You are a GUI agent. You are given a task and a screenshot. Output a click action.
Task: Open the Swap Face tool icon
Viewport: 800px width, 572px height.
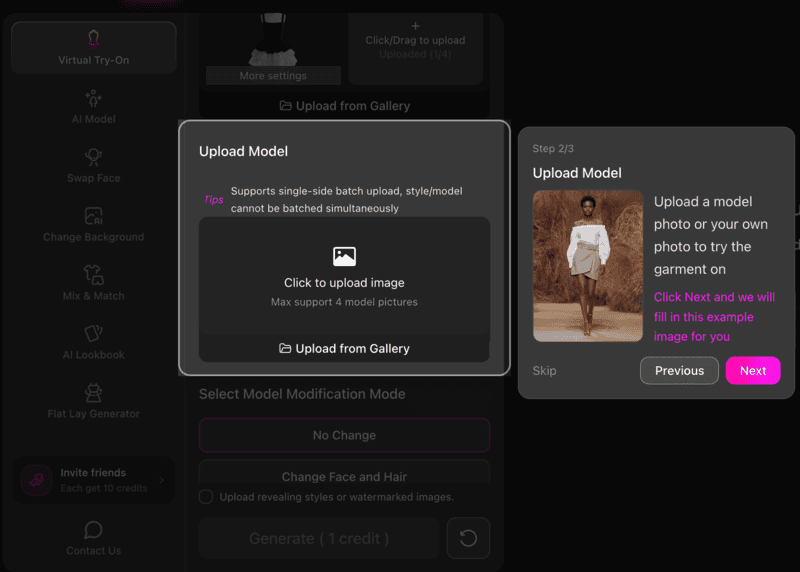pos(93,157)
